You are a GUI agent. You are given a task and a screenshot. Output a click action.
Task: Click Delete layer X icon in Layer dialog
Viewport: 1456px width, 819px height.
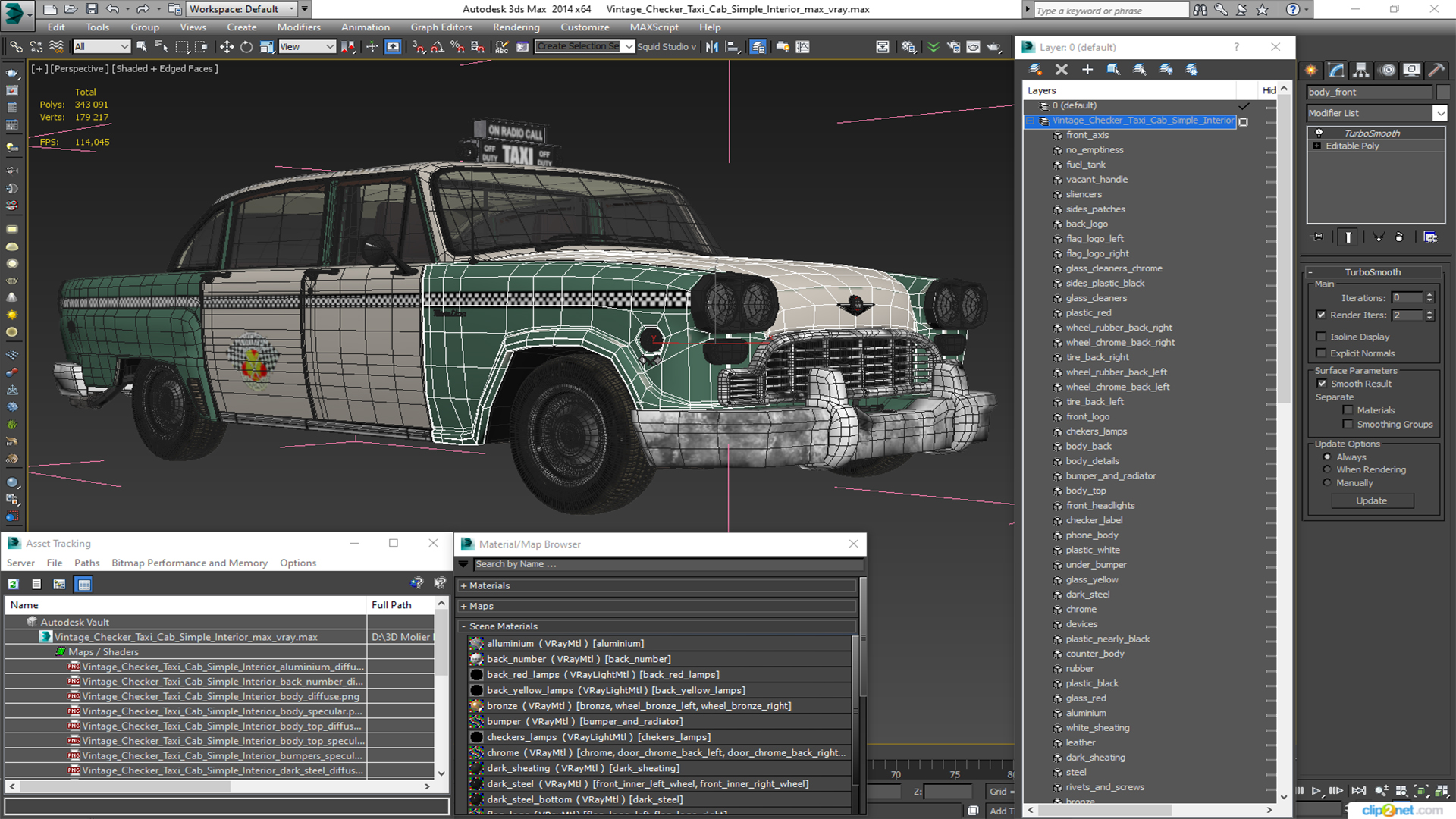point(1062,69)
